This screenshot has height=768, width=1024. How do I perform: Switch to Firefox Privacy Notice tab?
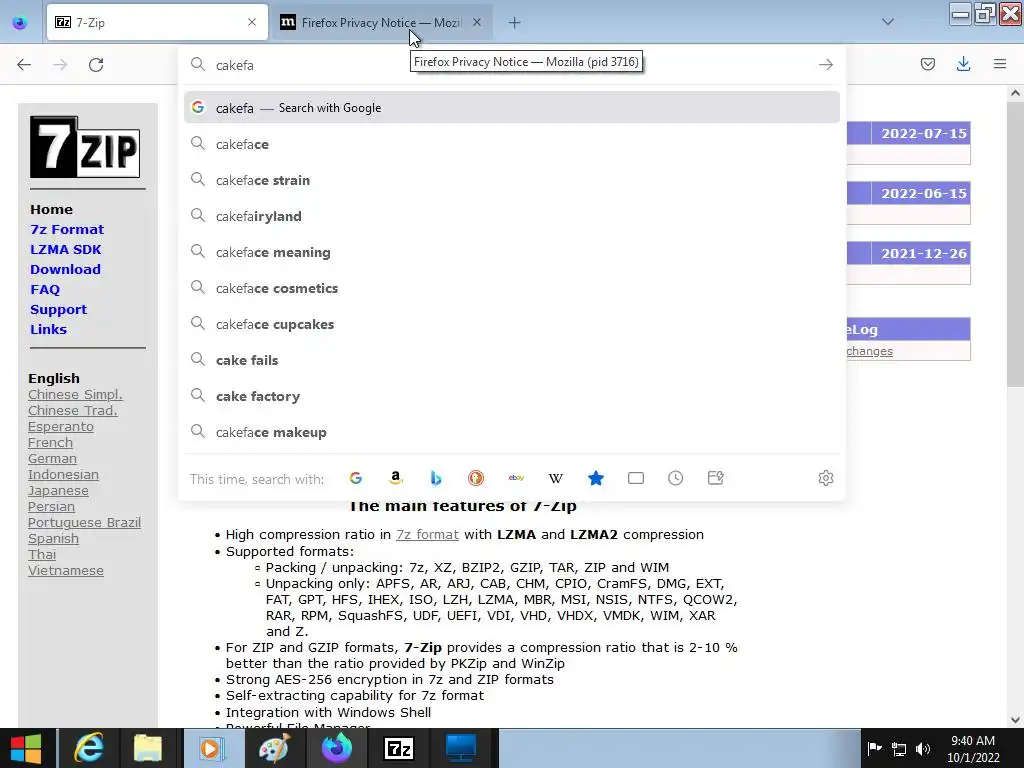click(381, 22)
